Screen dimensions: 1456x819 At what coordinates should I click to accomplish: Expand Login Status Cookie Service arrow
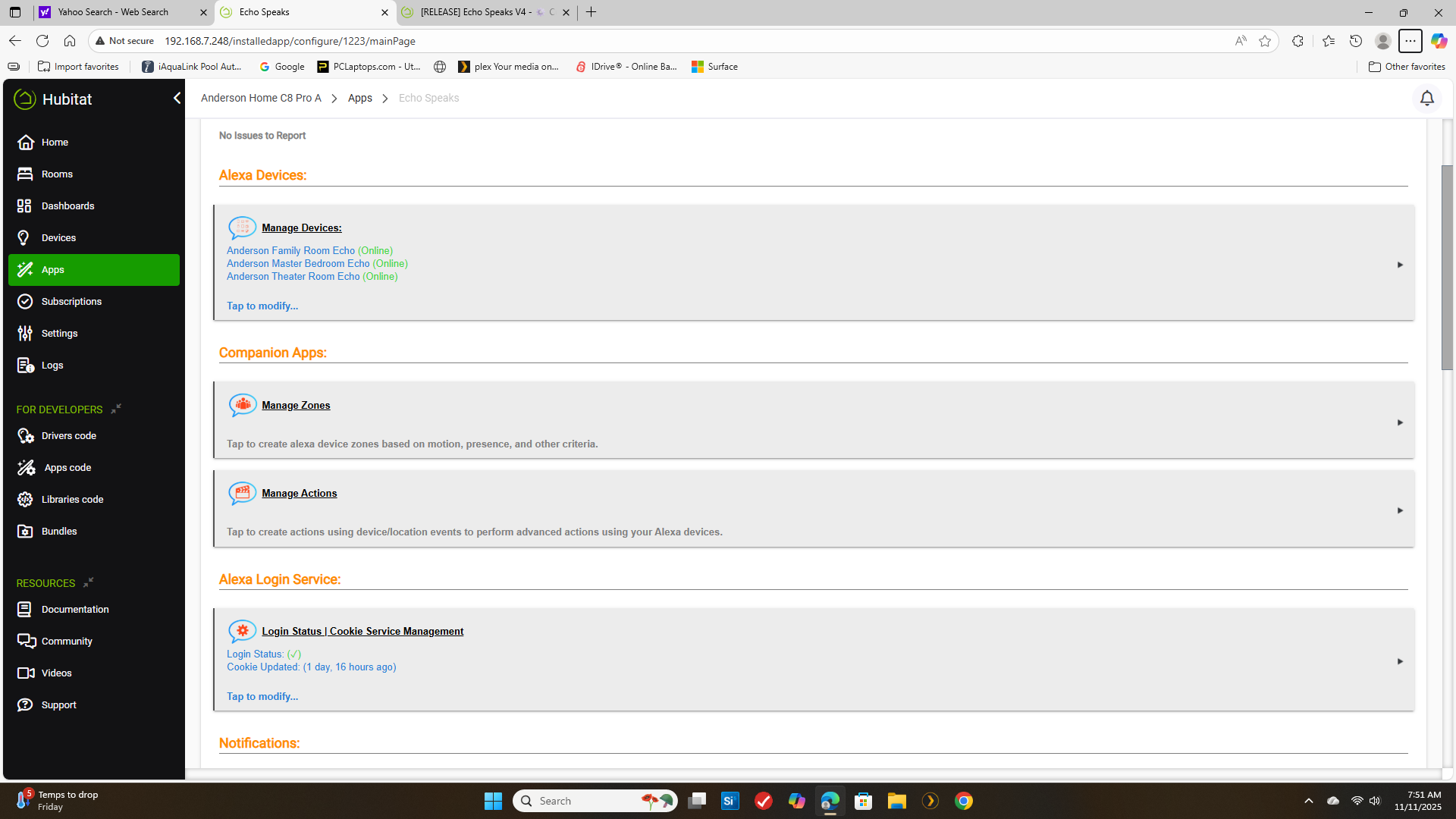(x=1400, y=661)
